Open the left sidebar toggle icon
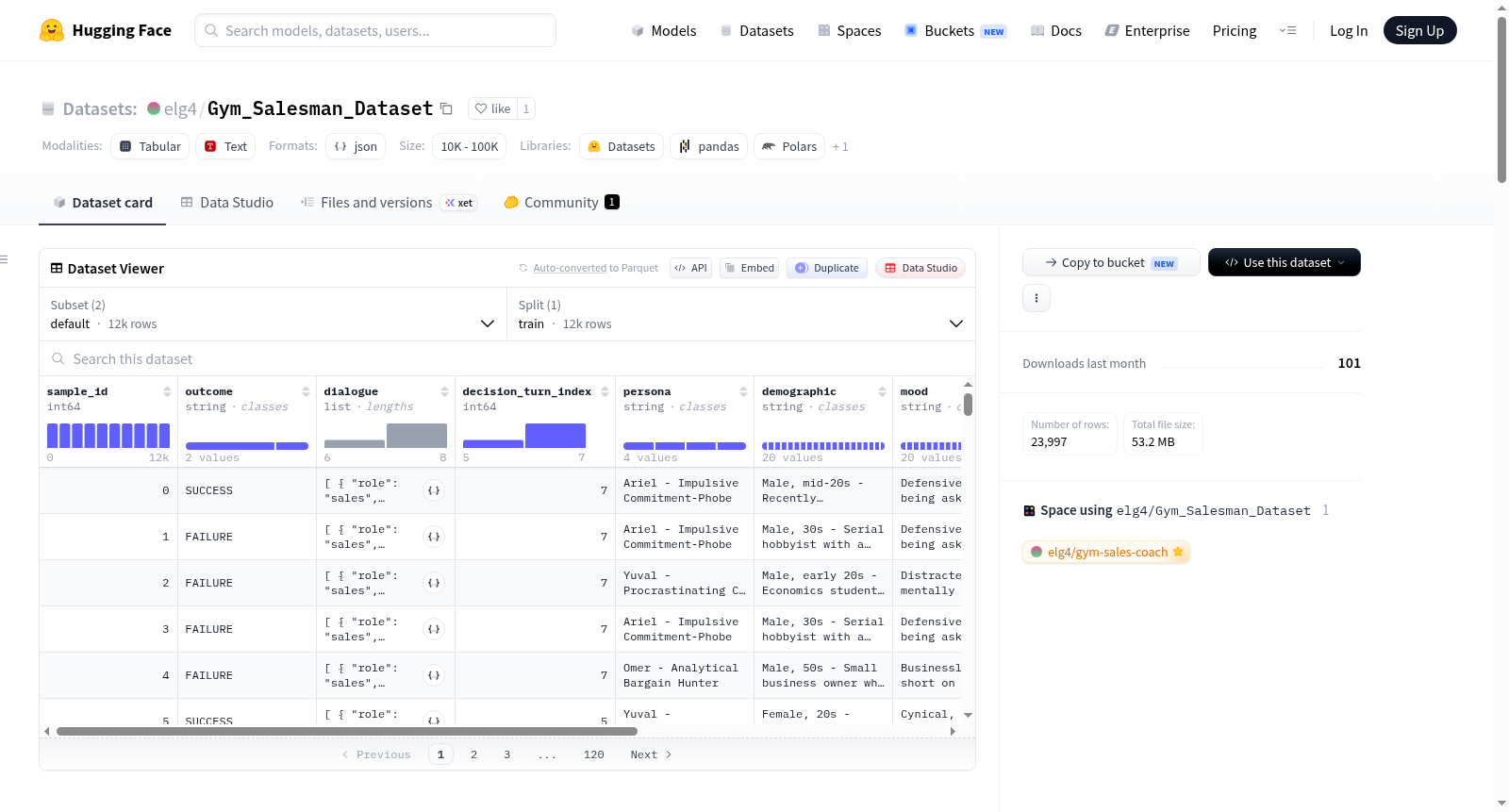This screenshot has height=812, width=1509. tap(4, 259)
